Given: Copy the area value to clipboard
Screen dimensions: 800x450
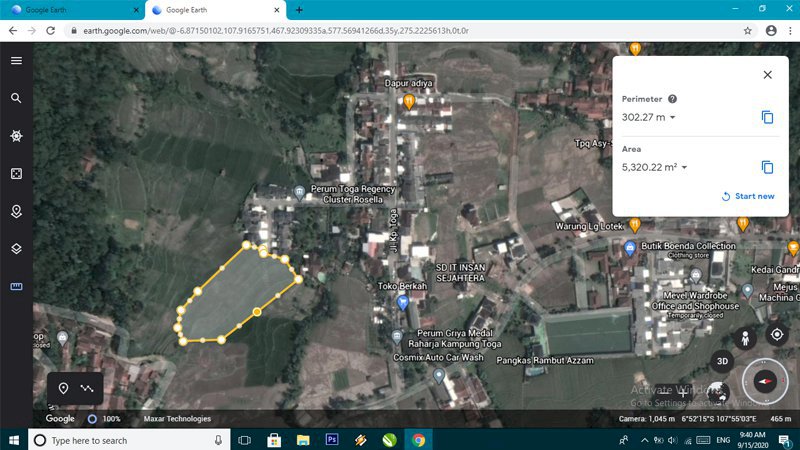Looking at the screenshot, I should [767, 167].
